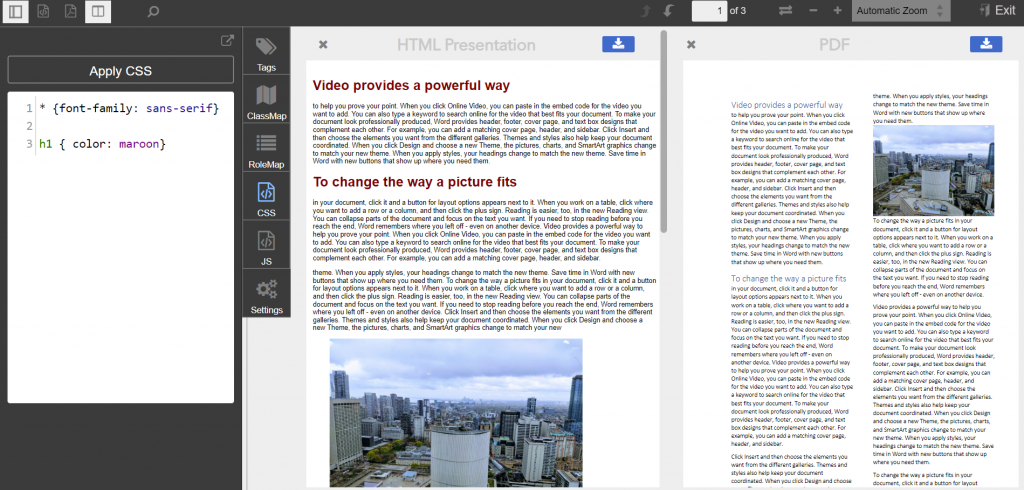Click the Exit button

point(997,10)
